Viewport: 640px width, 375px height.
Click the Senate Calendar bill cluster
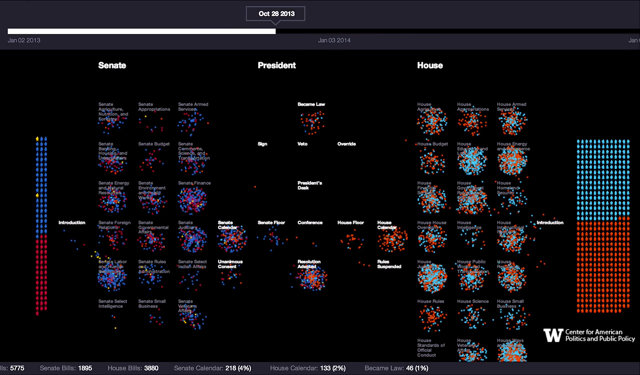[232, 238]
